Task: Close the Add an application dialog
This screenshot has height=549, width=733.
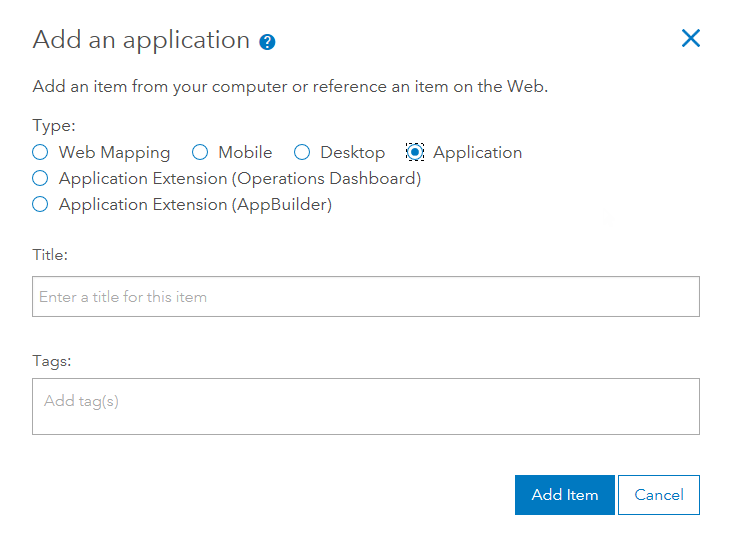Action: pos(690,39)
